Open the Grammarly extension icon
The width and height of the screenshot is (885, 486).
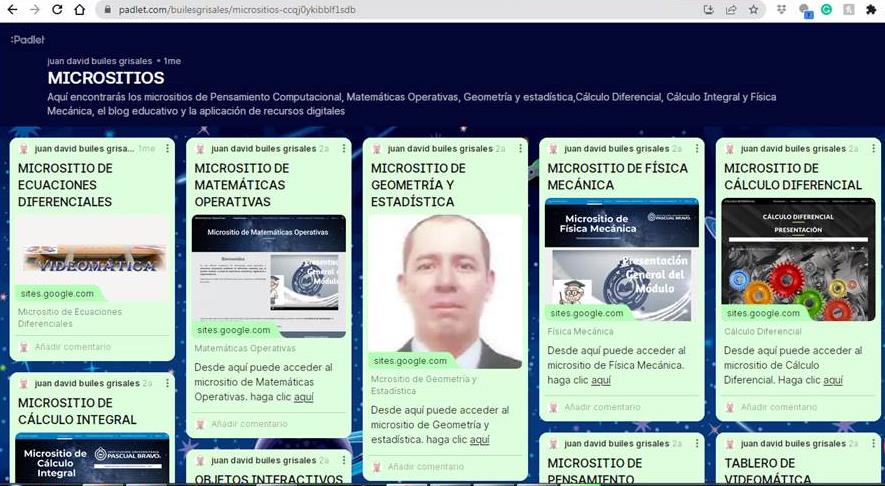pos(826,9)
